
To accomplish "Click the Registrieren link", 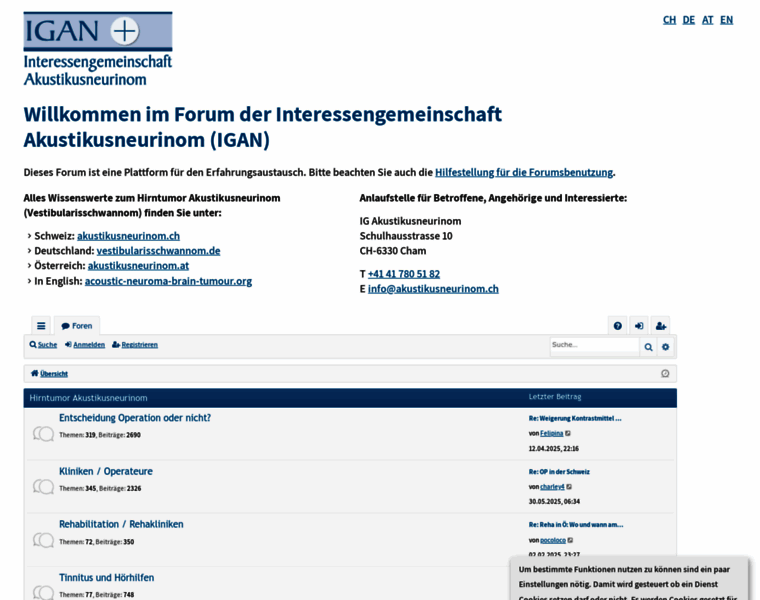I will (x=140, y=345).
